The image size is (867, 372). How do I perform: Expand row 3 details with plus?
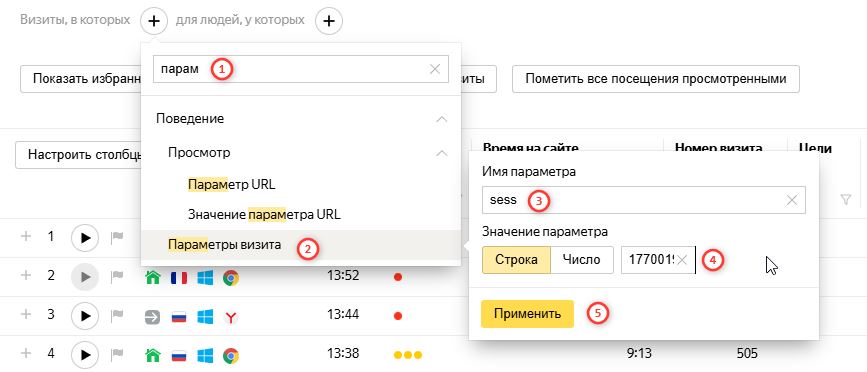[x=25, y=315]
